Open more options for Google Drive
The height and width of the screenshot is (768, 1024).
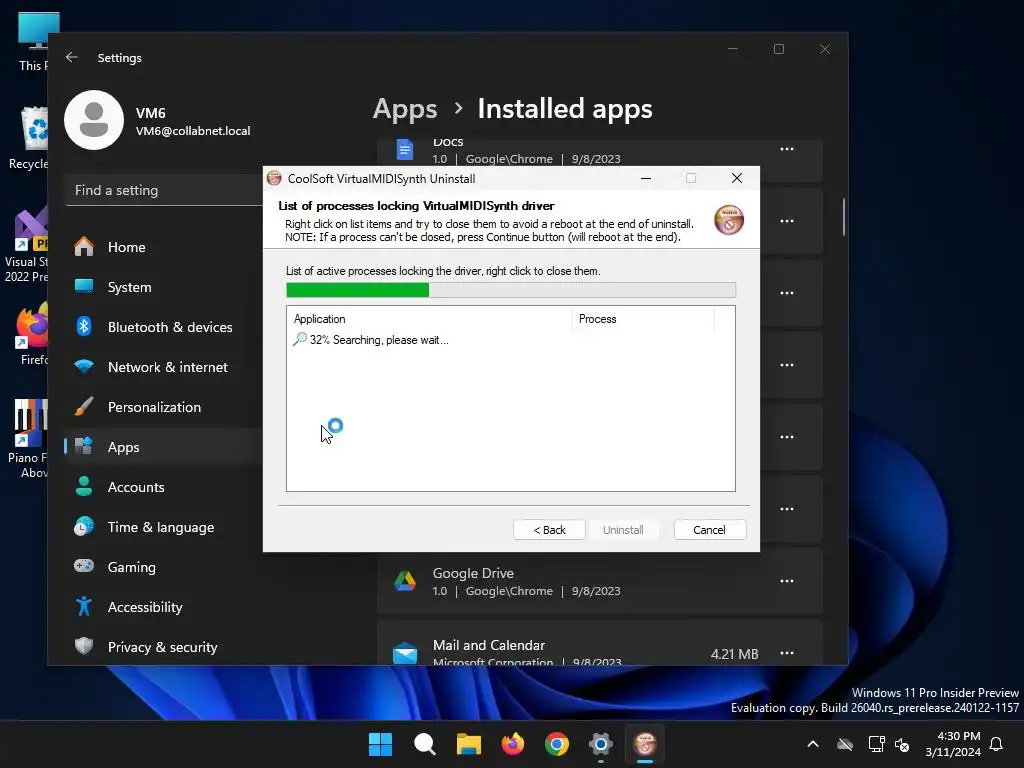click(787, 581)
